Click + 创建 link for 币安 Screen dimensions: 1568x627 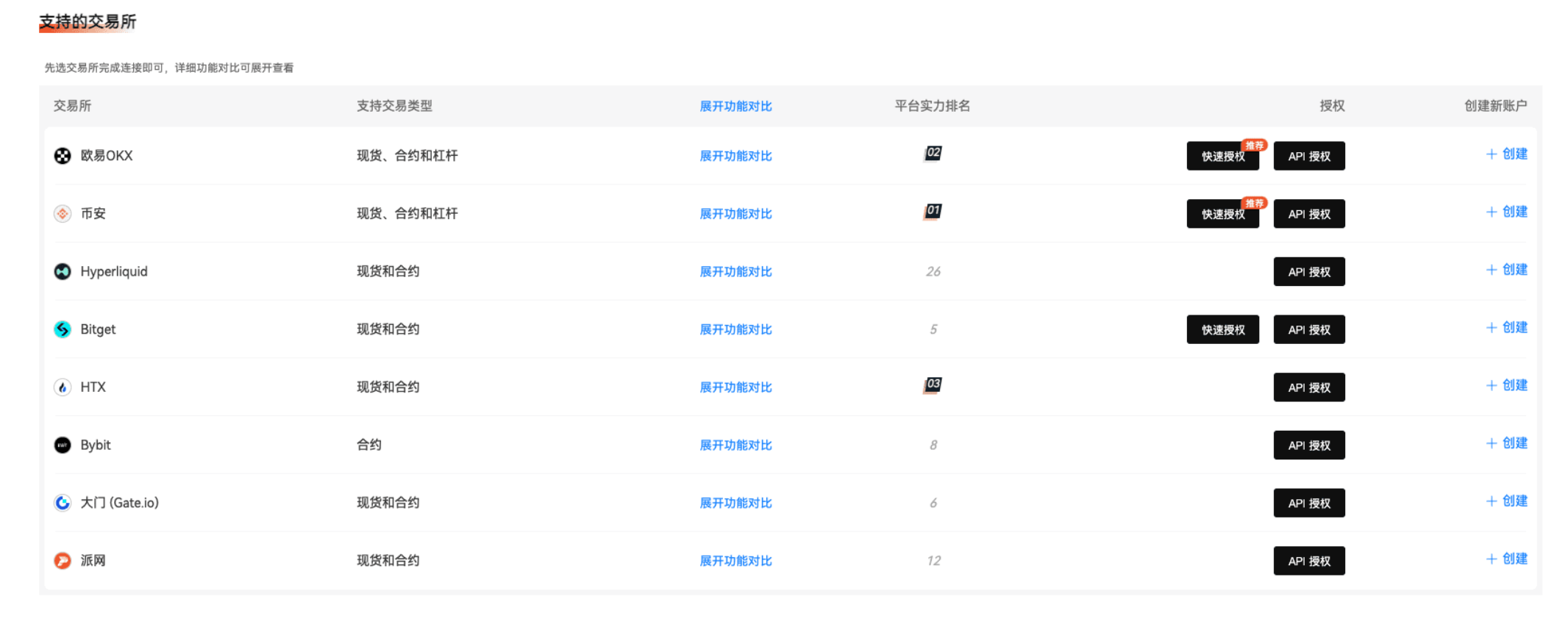[x=1506, y=212]
